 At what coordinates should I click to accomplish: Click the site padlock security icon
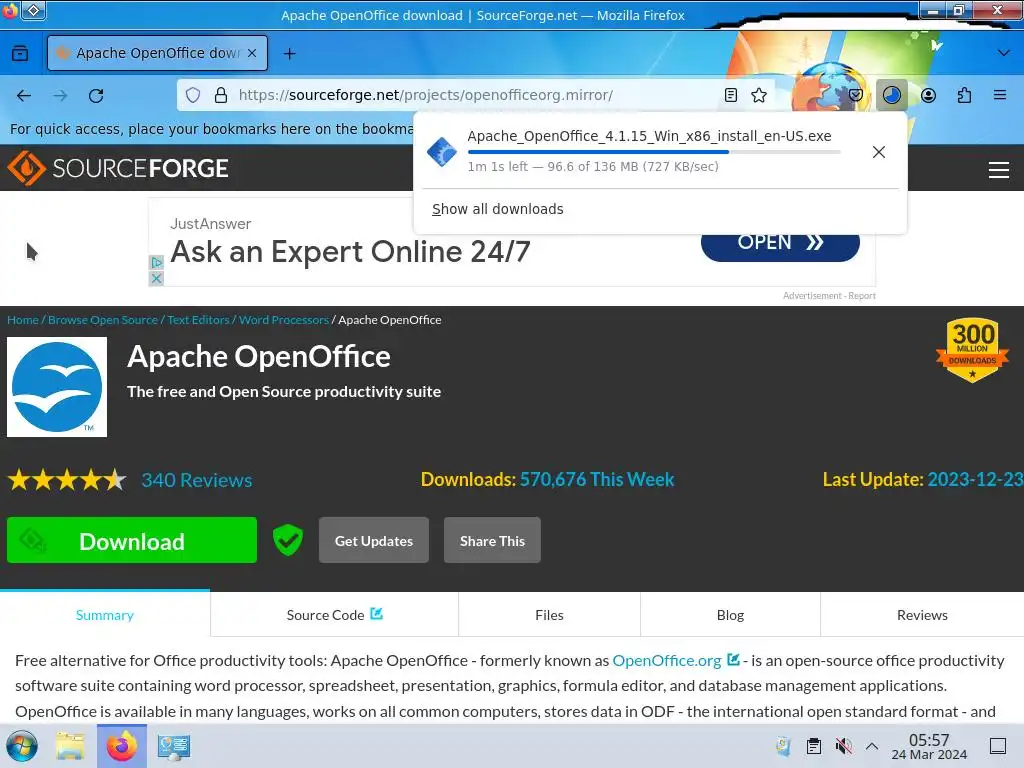[221, 95]
